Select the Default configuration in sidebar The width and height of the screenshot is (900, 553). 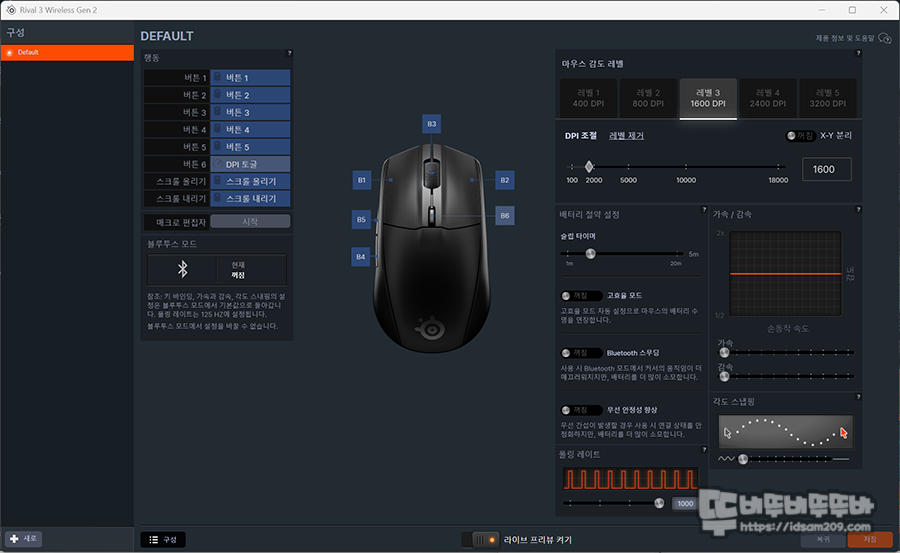tap(67, 52)
